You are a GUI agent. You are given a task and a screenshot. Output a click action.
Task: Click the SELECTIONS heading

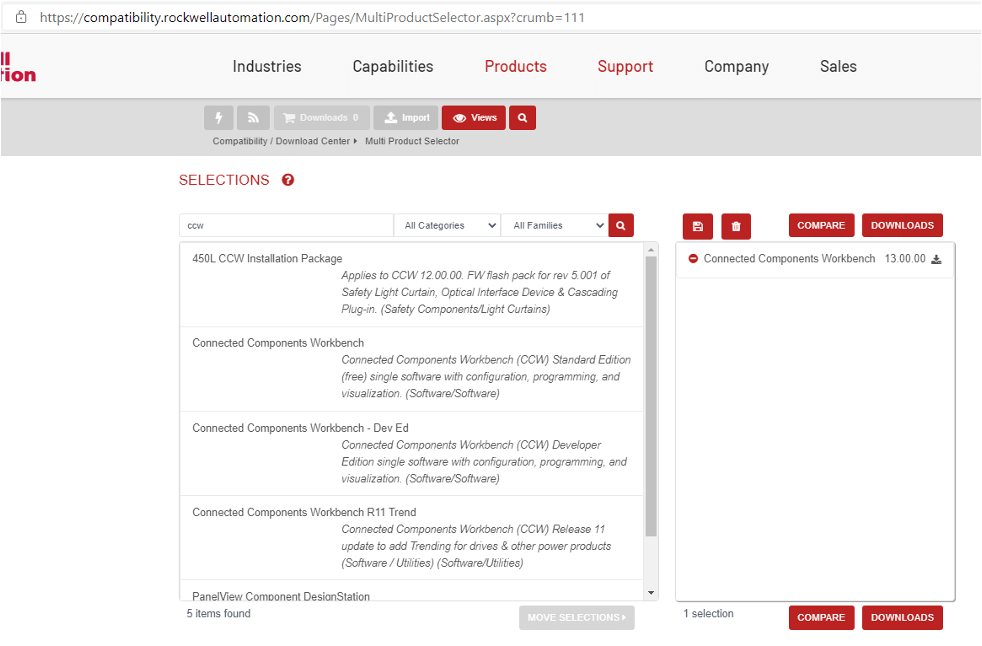pos(224,180)
